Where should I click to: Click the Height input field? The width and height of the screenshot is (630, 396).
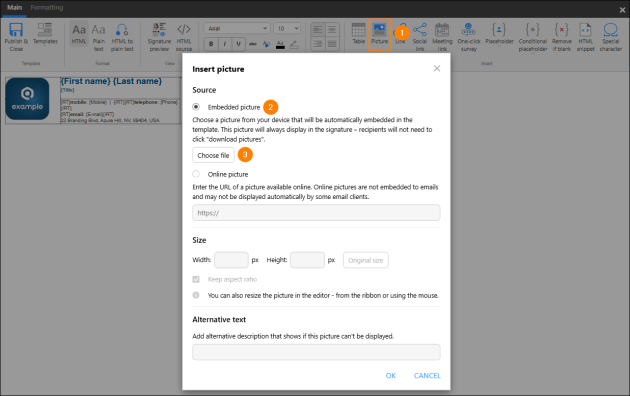(307, 260)
